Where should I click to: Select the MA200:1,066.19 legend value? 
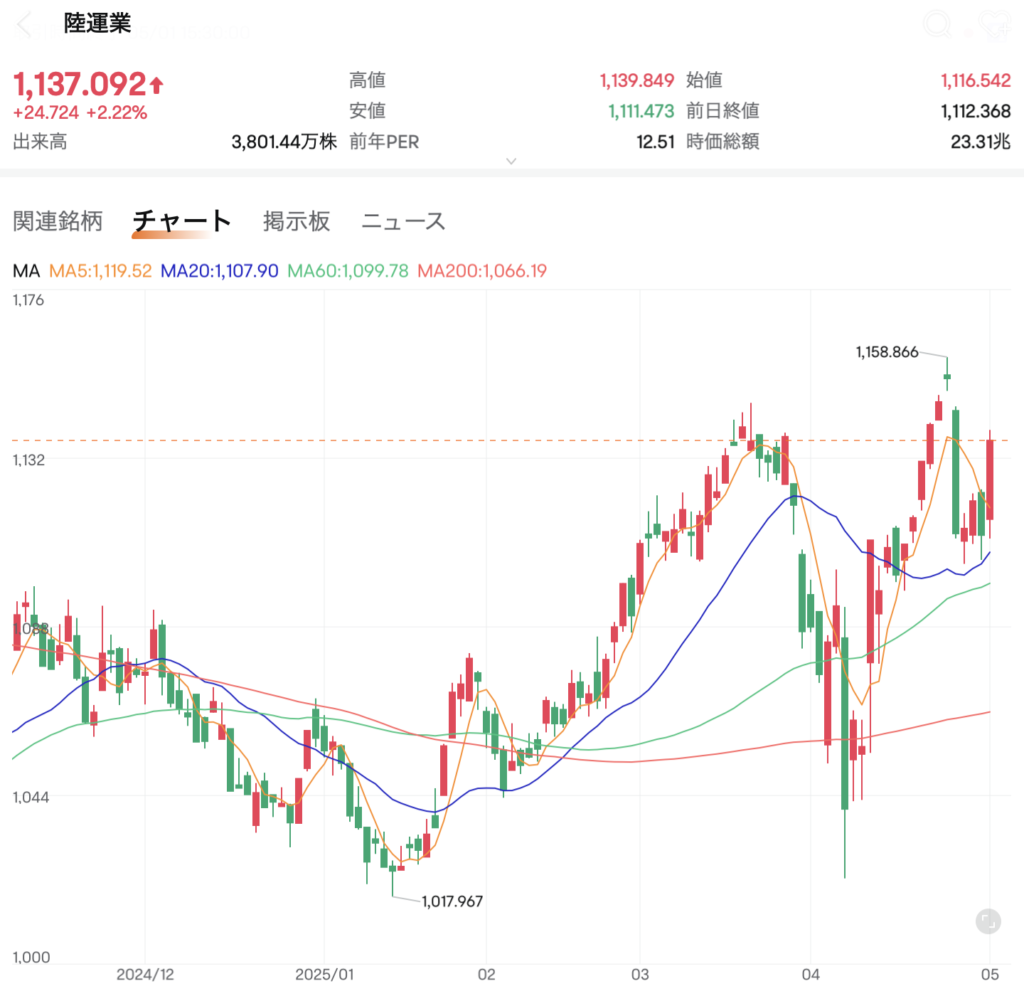(x=482, y=270)
